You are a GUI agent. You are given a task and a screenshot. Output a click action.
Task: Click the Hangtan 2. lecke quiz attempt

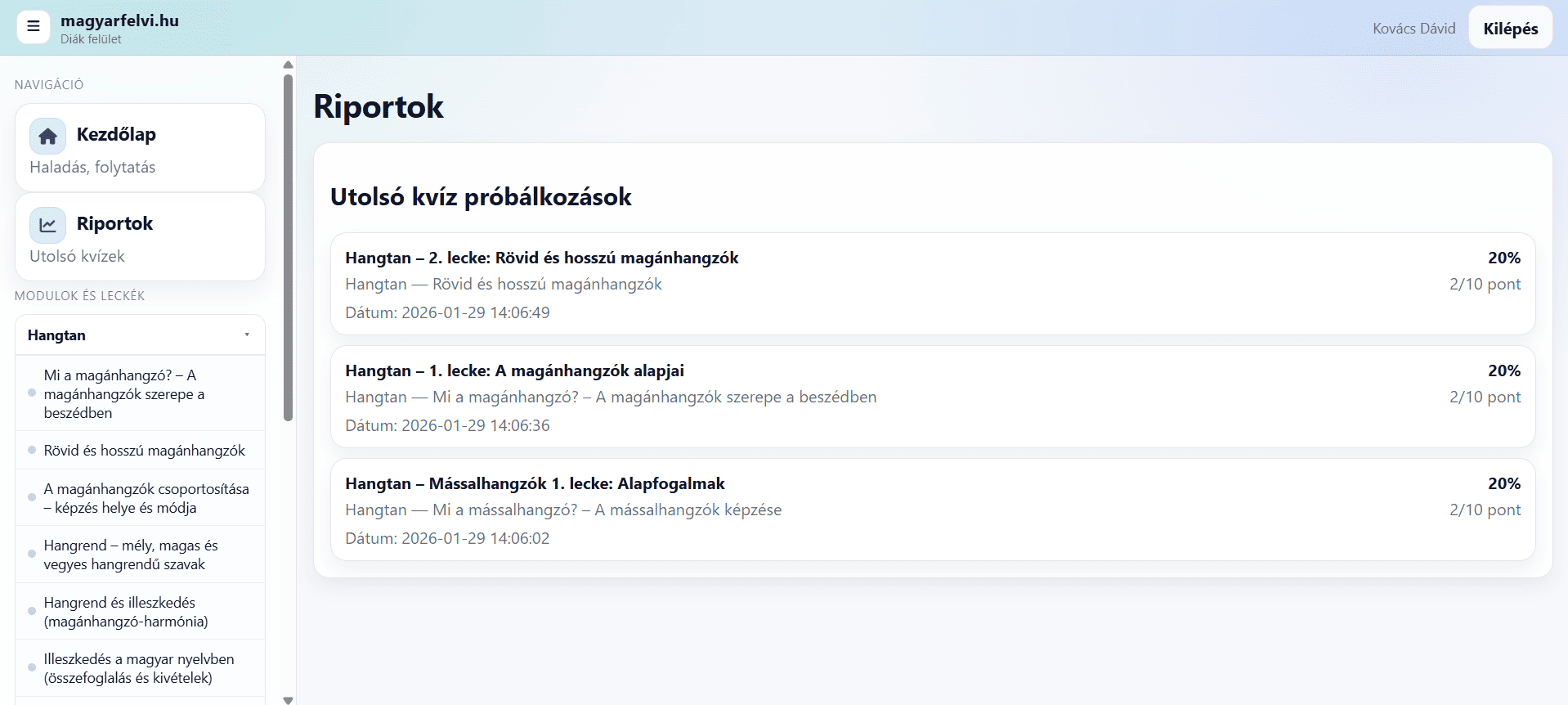932,284
